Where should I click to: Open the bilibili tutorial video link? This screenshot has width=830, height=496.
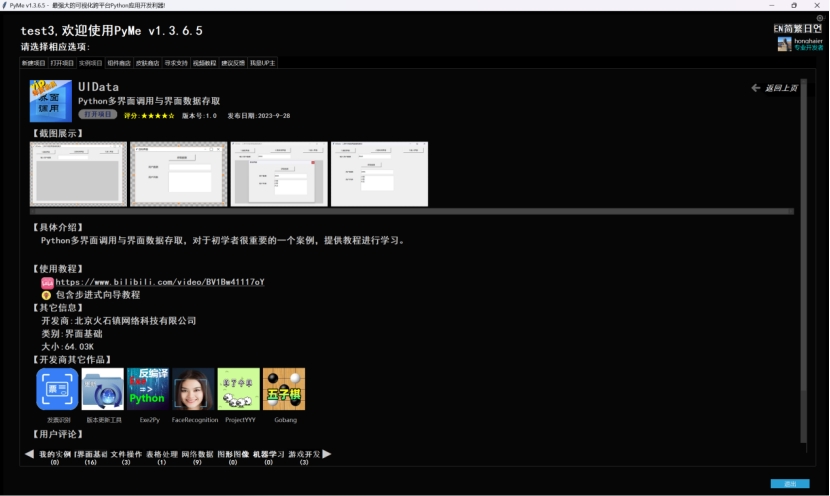click(x=159, y=282)
